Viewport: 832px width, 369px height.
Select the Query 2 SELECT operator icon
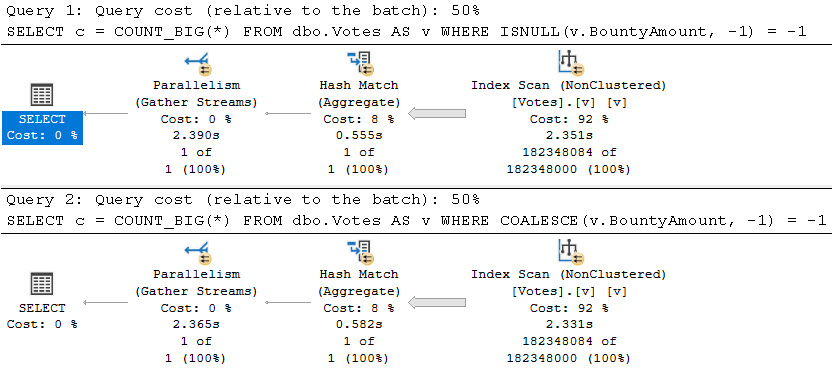click(42, 284)
